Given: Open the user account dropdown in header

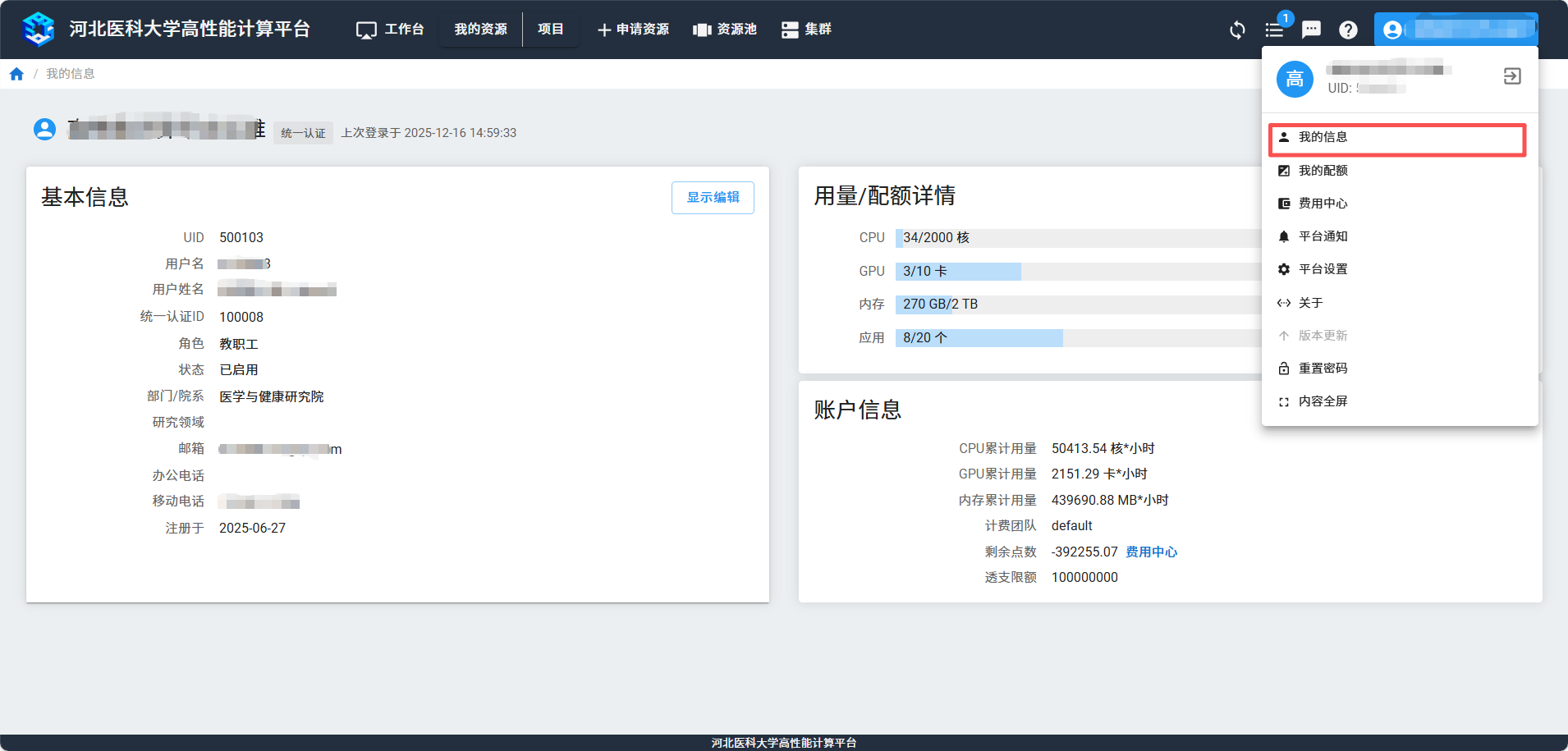Looking at the screenshot, I should pyautogui.click(x=1456, y=30).
